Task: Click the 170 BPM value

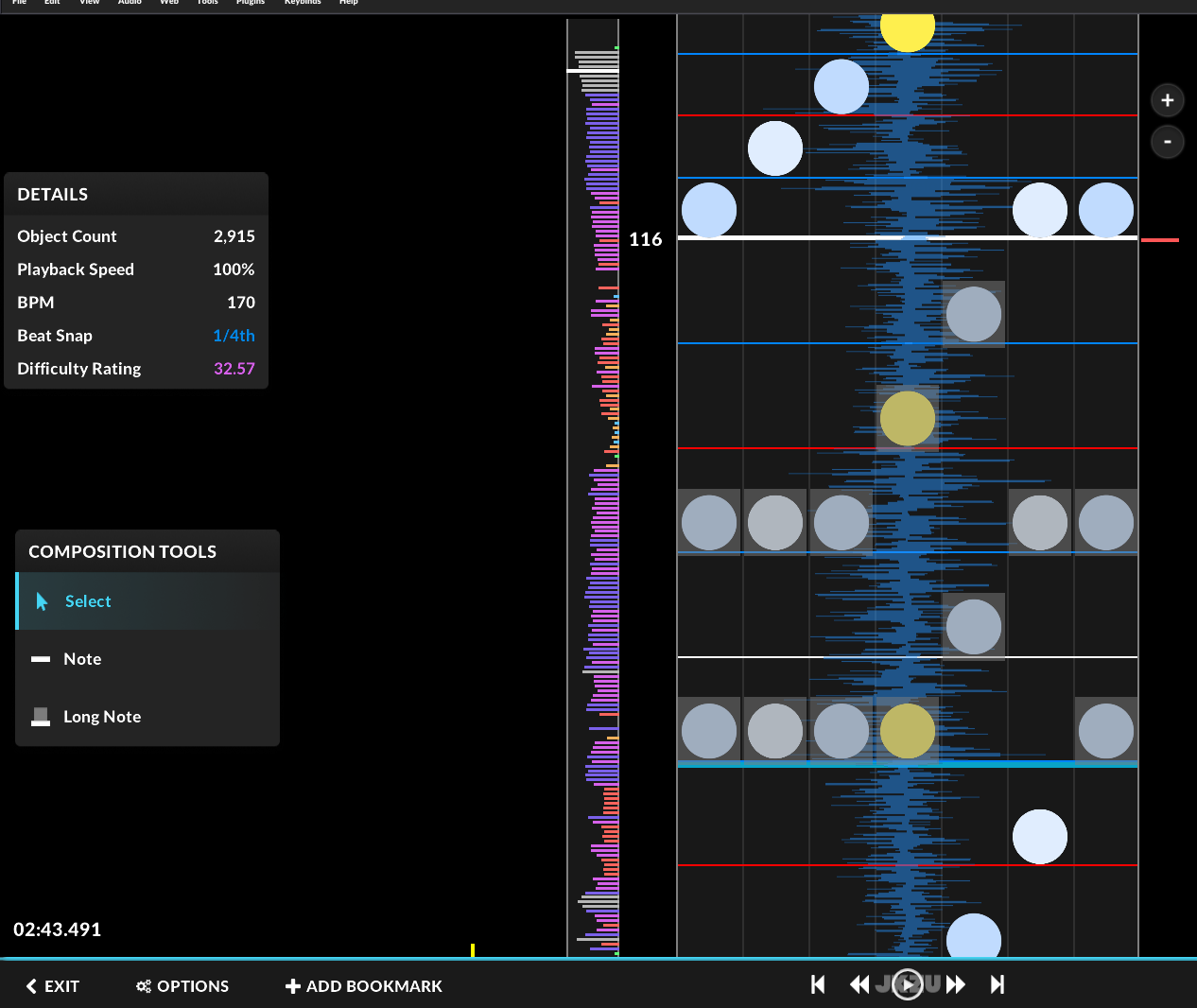Action: coord(240,303)
